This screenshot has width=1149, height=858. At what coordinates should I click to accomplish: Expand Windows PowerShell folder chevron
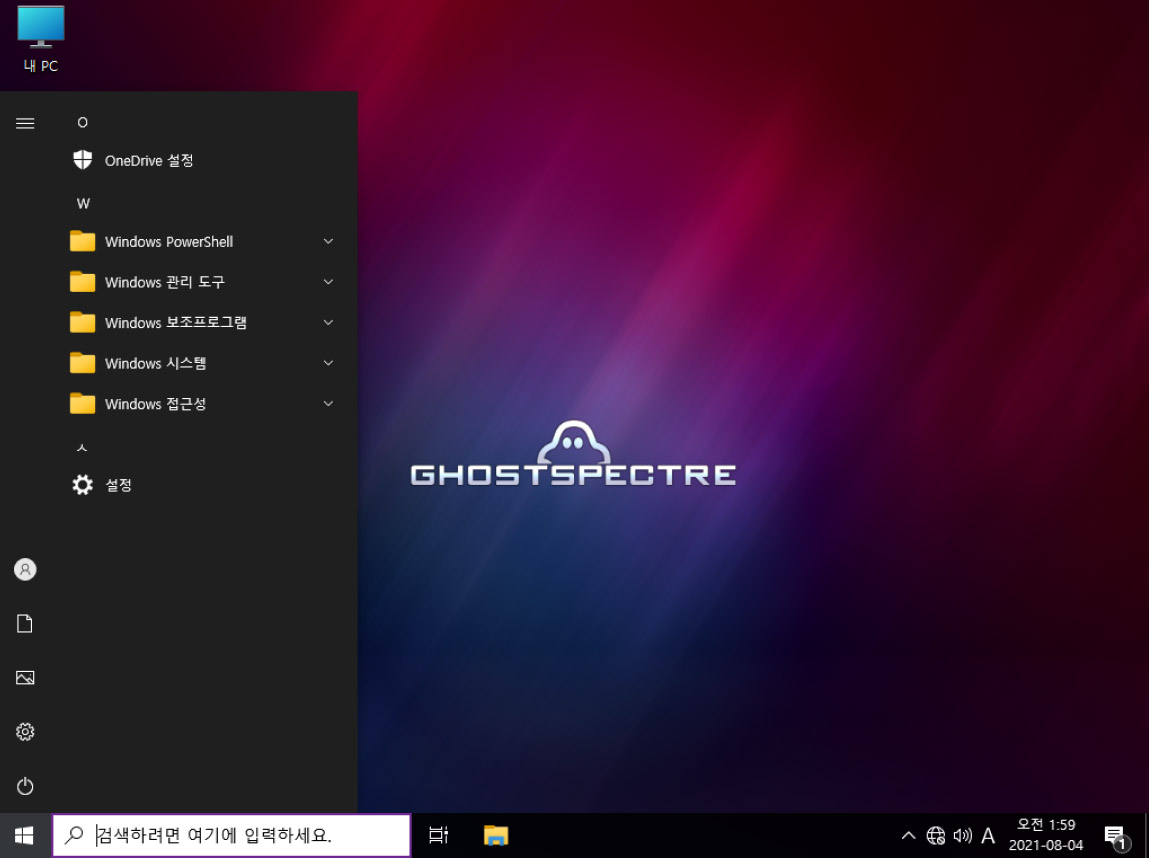328,241
